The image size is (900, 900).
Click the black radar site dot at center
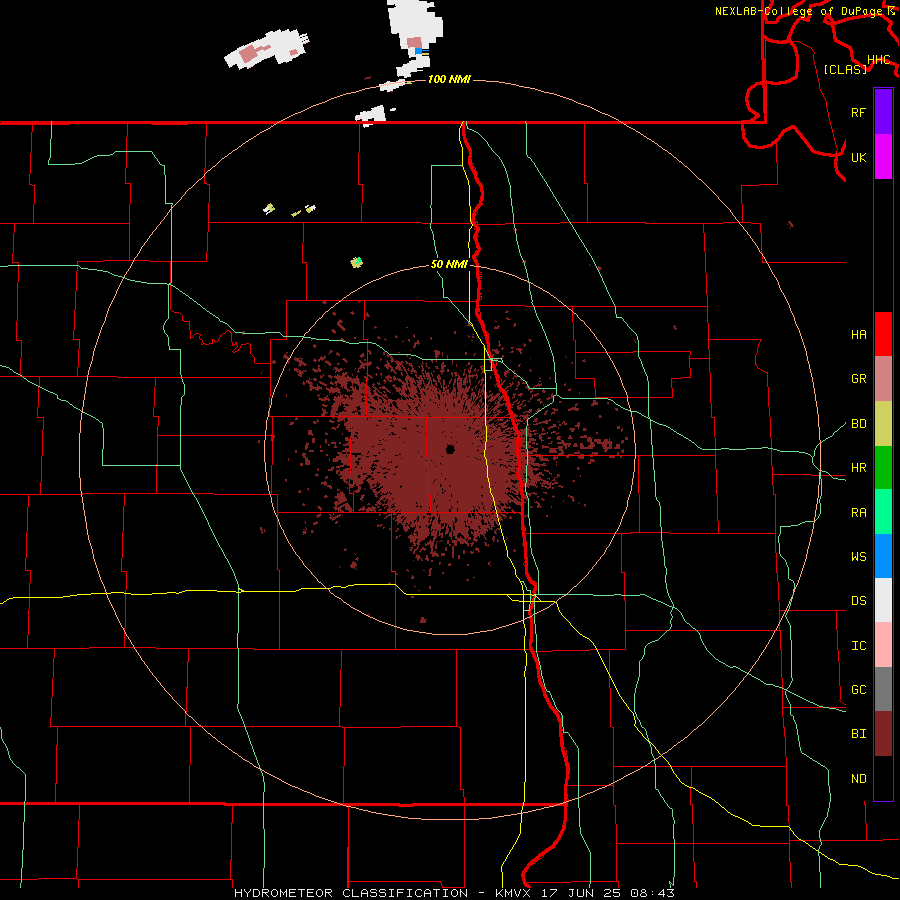[x=451, y=449]
